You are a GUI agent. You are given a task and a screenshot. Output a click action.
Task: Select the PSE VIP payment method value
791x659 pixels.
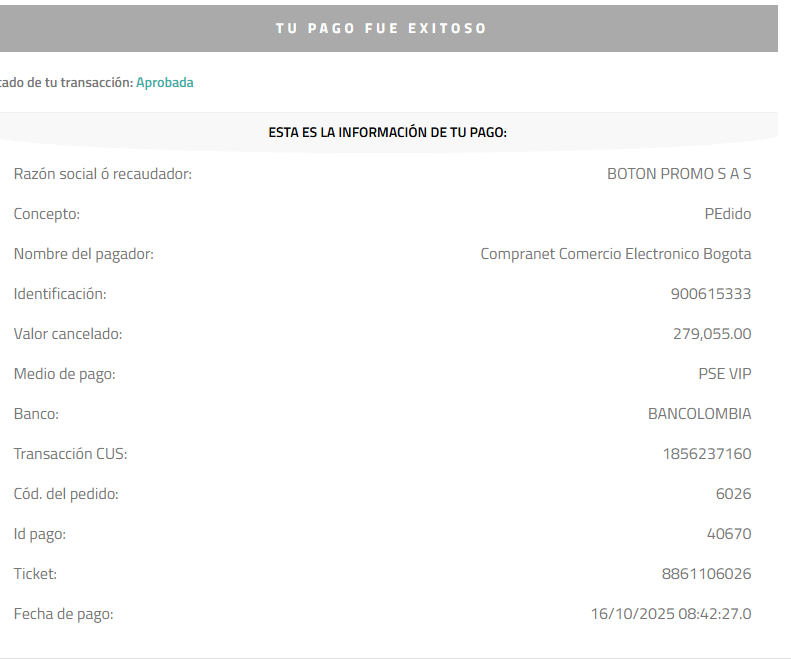pyautogui.click(x=725, y=373)
